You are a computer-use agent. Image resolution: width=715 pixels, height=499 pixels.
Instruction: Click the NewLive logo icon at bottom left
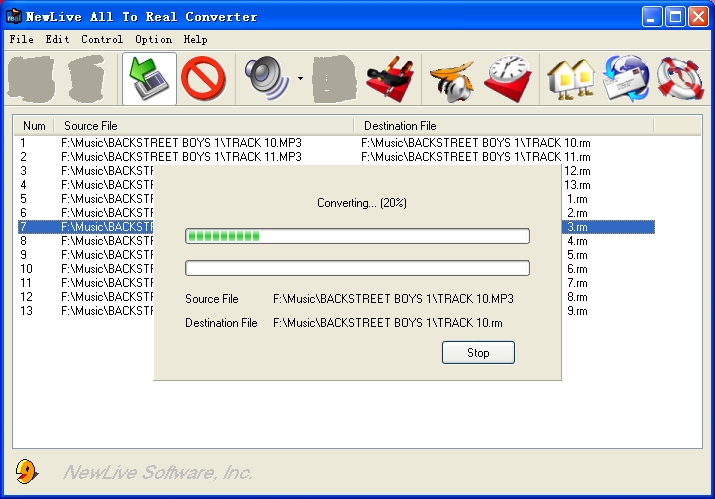(28, 471)
